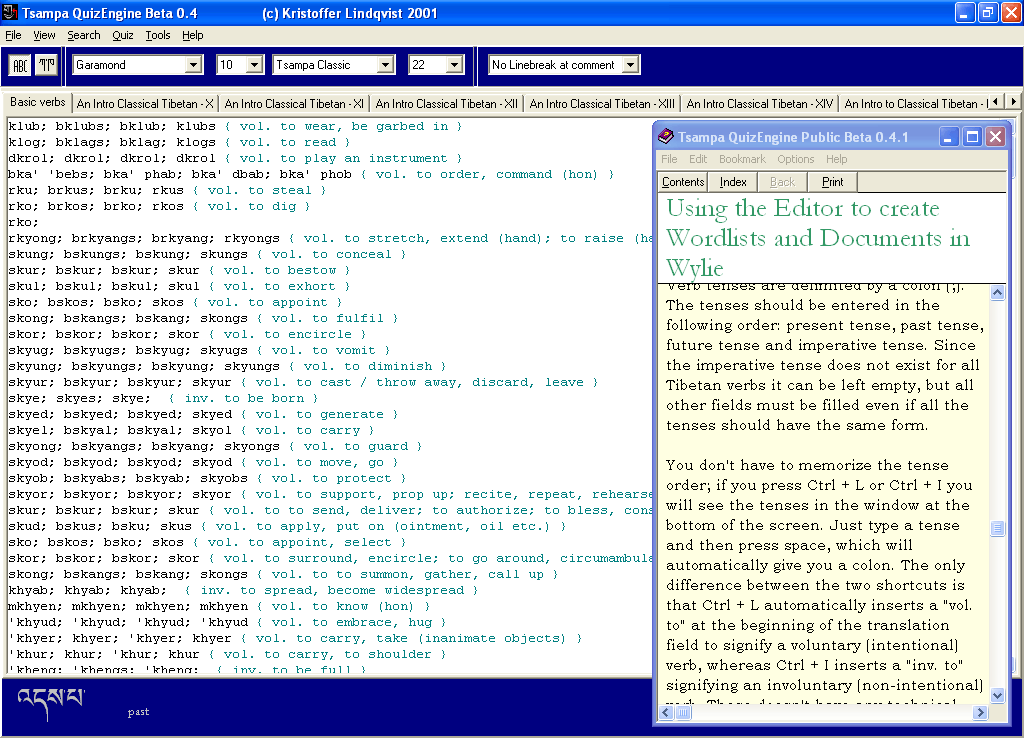1024x738 pixels.
Task: Switch to An Intro Classical Tibetan - XIII tab
Action: pyautogui.click(x=602, y=104)
